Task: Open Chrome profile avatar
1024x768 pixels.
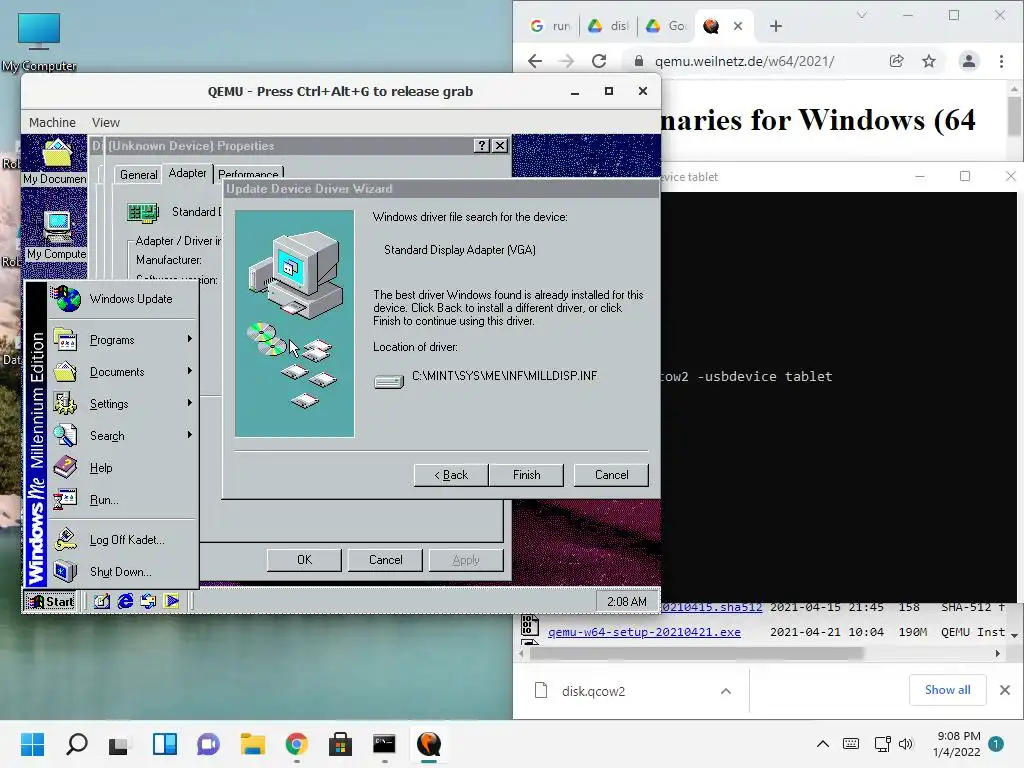Action: [968, 61]
